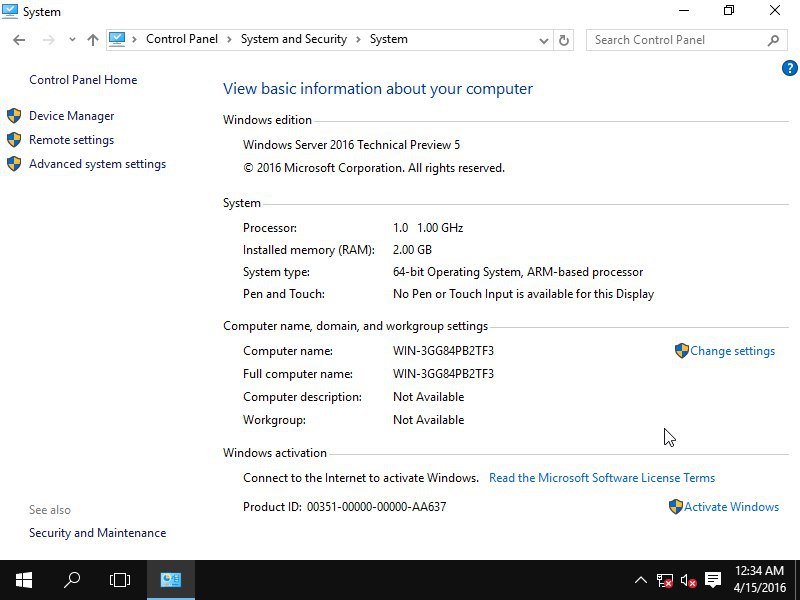Click the 2.00 GB memory value
The image size is (800, 600).
(412, 250)
